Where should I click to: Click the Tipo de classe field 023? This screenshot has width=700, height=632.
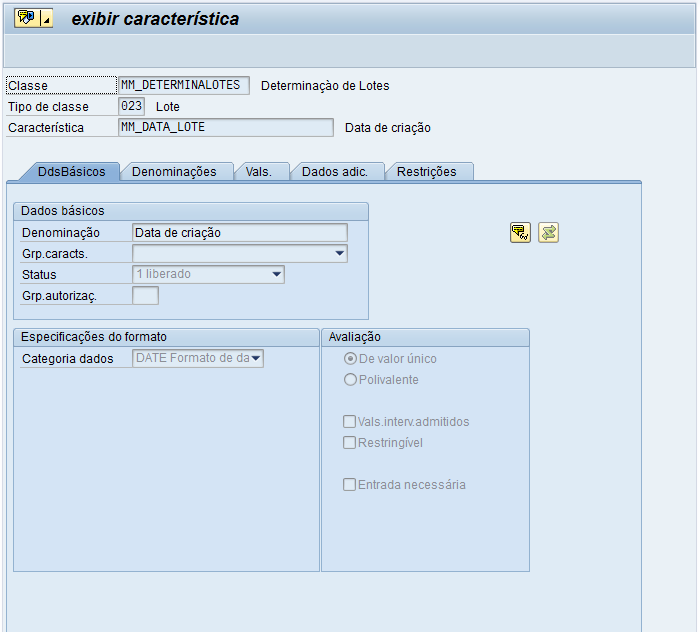[131, 106]
